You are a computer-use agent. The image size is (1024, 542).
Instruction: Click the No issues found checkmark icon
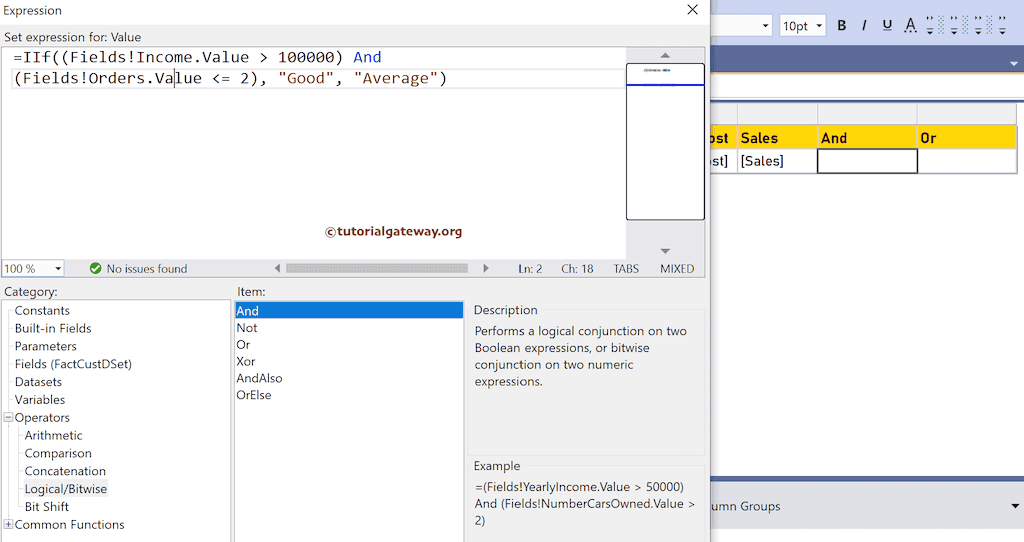[95, 269]
